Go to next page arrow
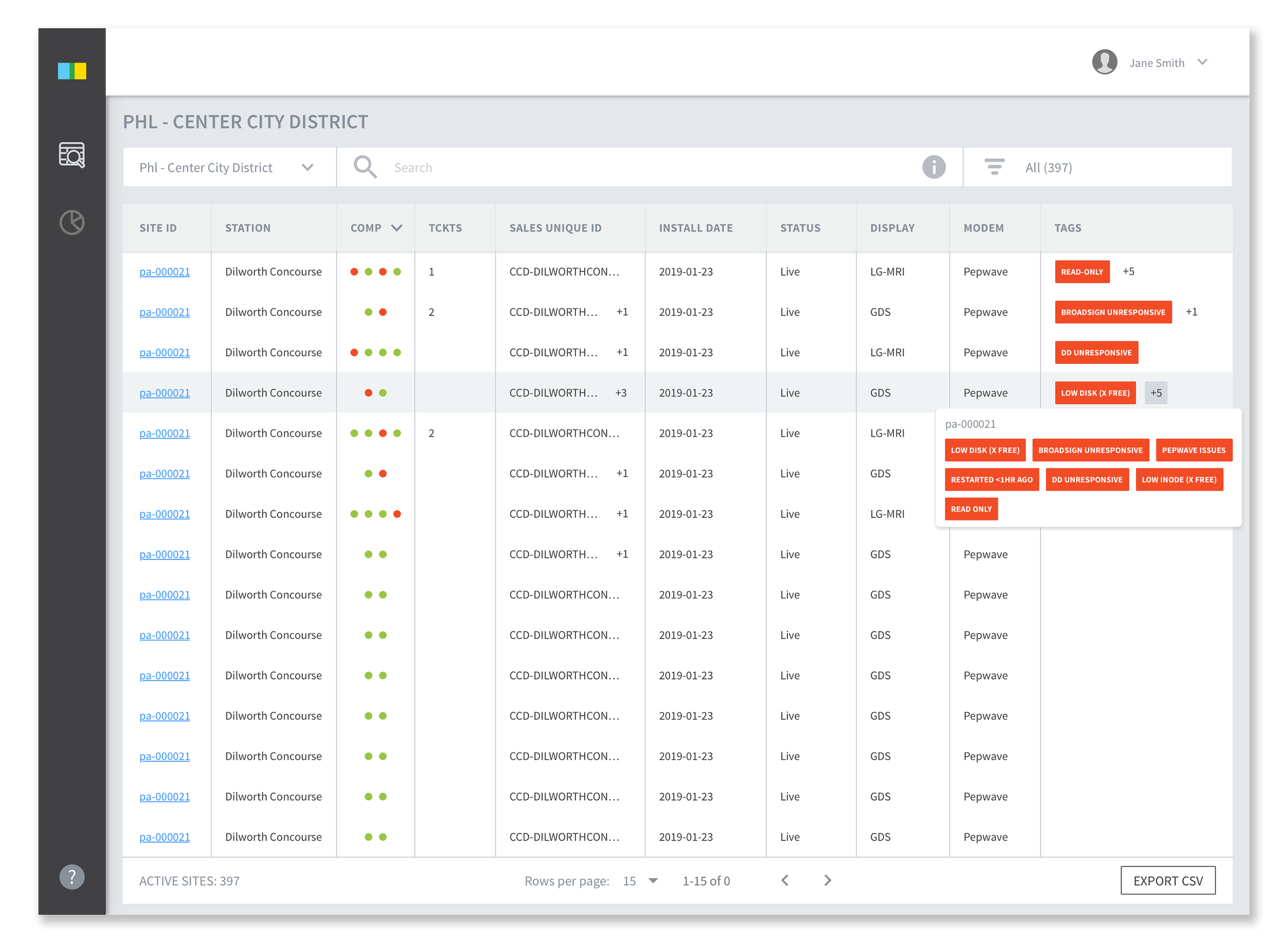This screenshot has width=1288, height=943. [827, 880]
